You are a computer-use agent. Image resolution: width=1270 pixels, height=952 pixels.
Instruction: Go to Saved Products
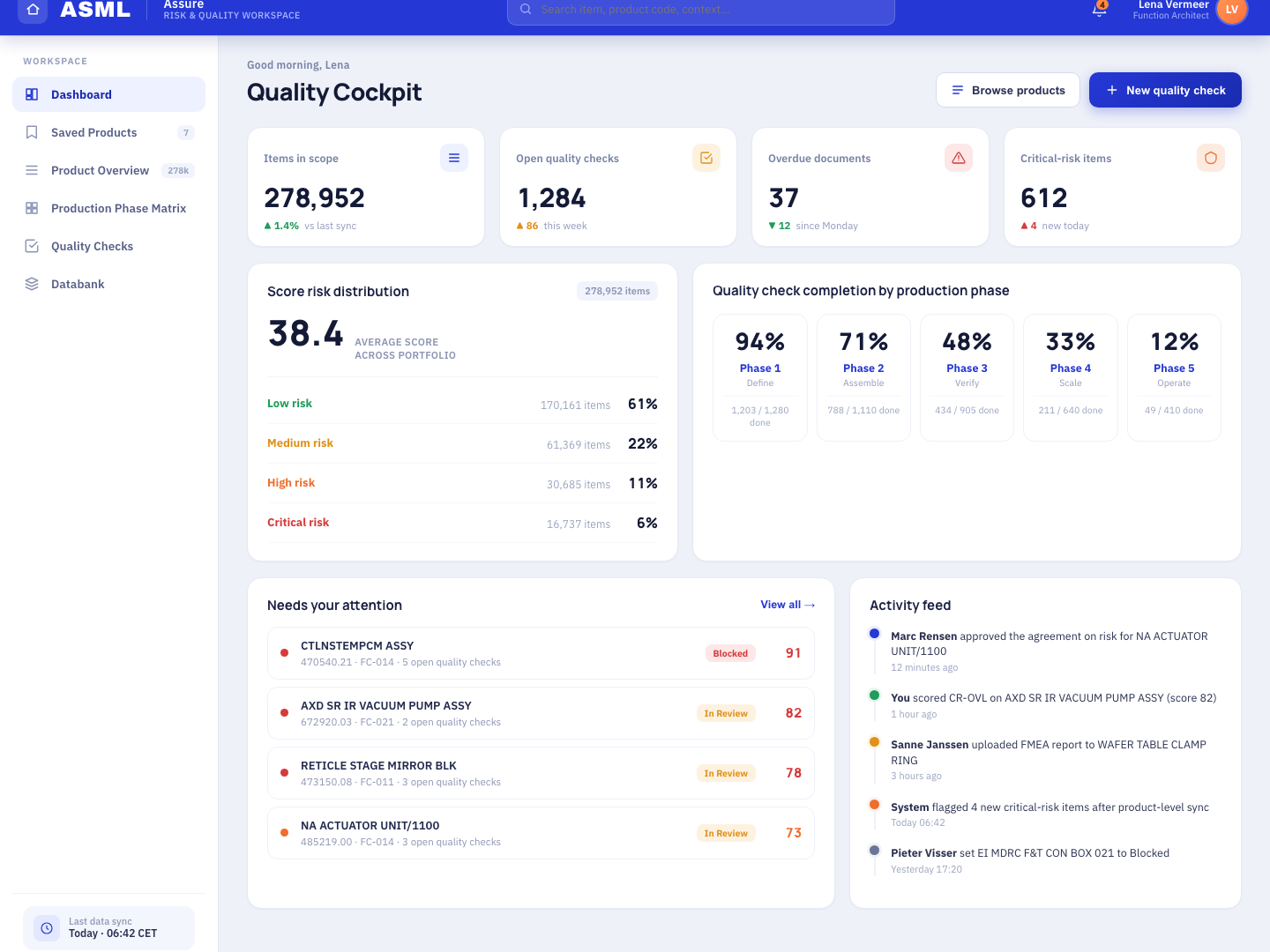click(108, 132)
